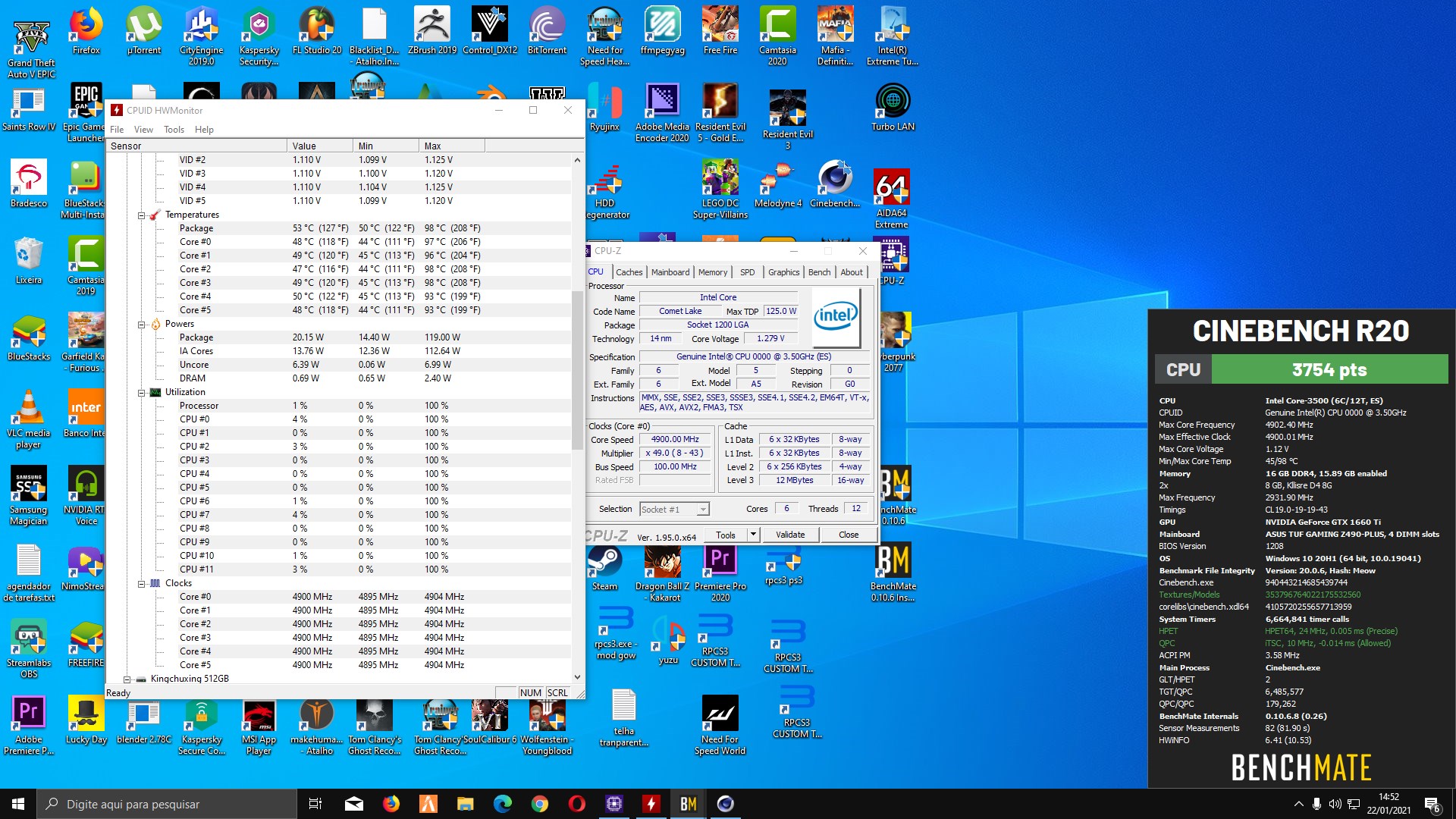The height and width of the screenshot is (819, 1456).
Task: Open the FL Studio 20 shortcut
Action: tap(317, 30)
